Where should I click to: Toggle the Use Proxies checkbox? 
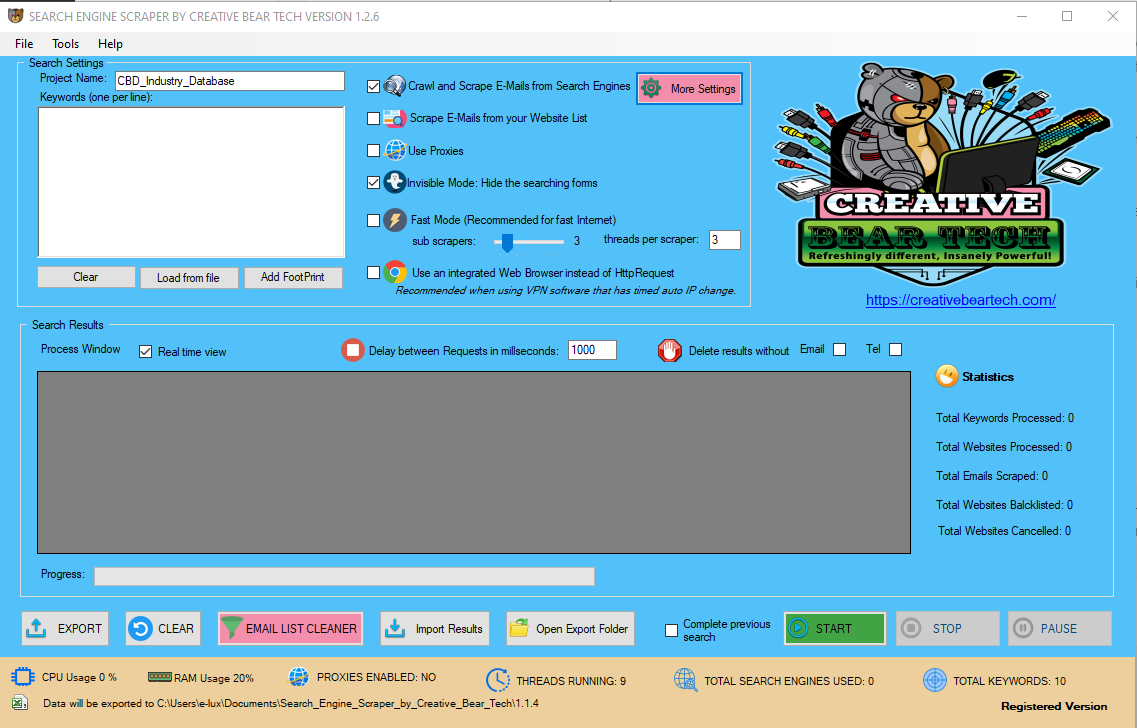click(x=373, y=151)
